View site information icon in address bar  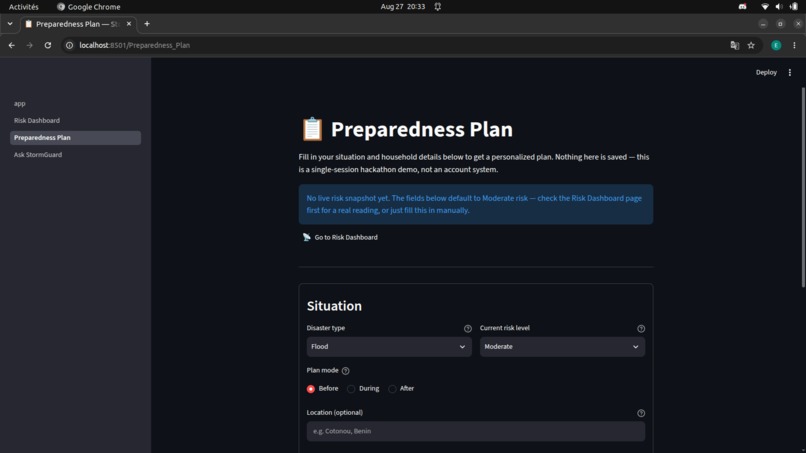tap(69, 45)
